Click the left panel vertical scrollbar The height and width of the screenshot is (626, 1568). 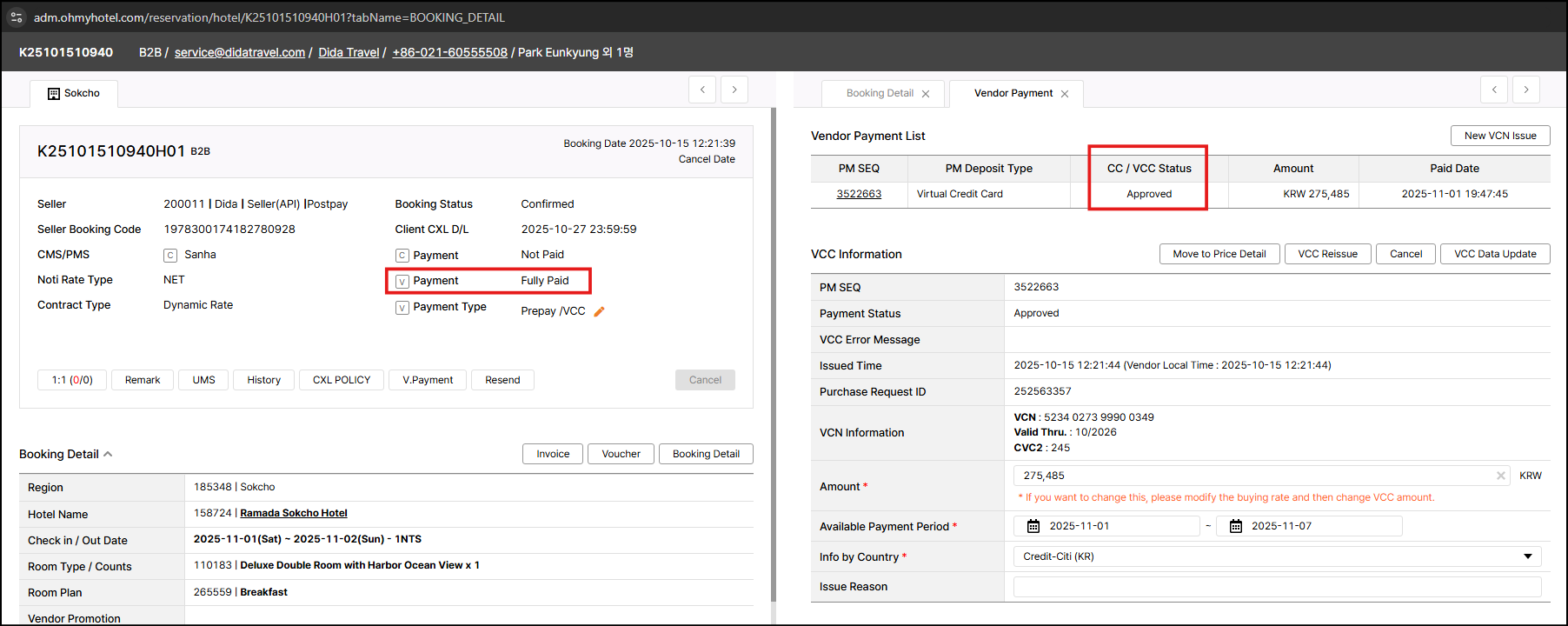tap(773, 348)
